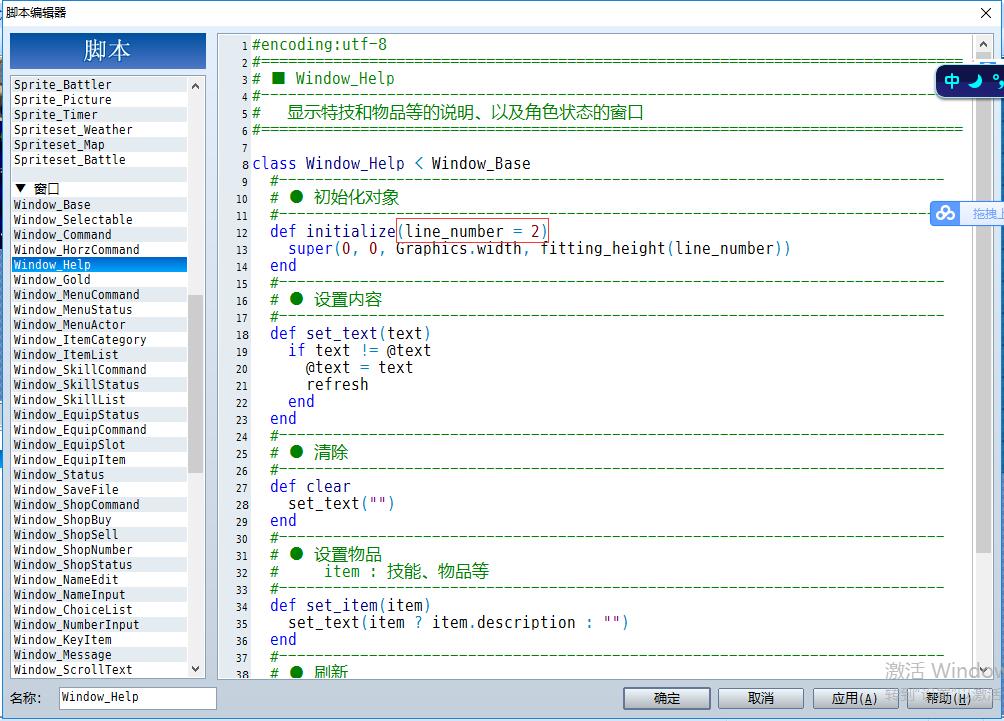This screenshot has height=721, width=1004.
Task: Open Window_KeyItem script
Action: point(99,640)
